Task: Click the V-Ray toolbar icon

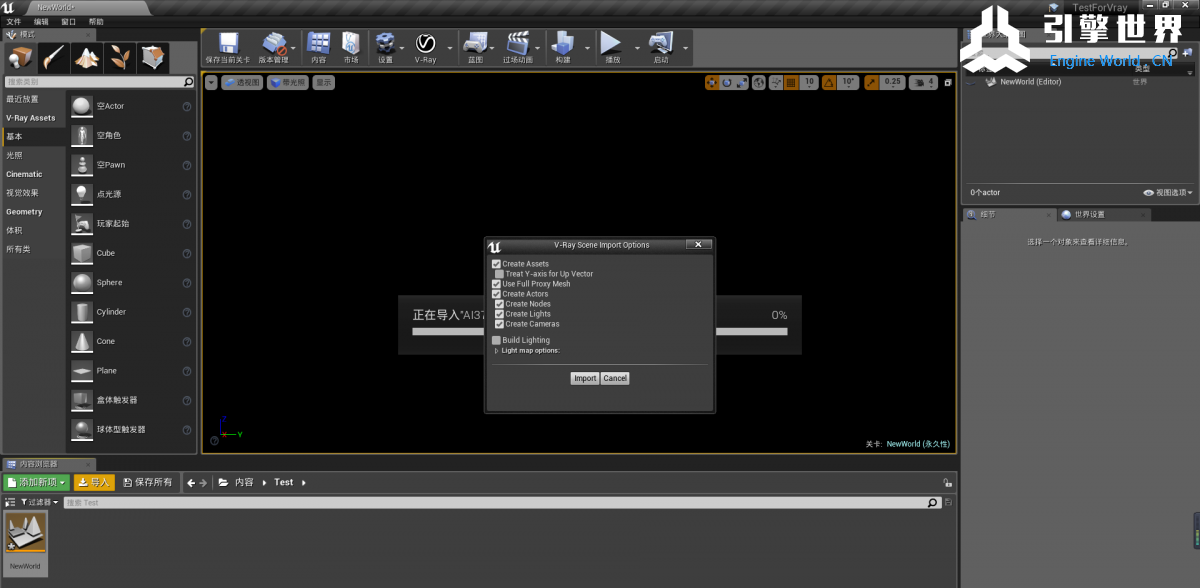Action: click(425, 43)
